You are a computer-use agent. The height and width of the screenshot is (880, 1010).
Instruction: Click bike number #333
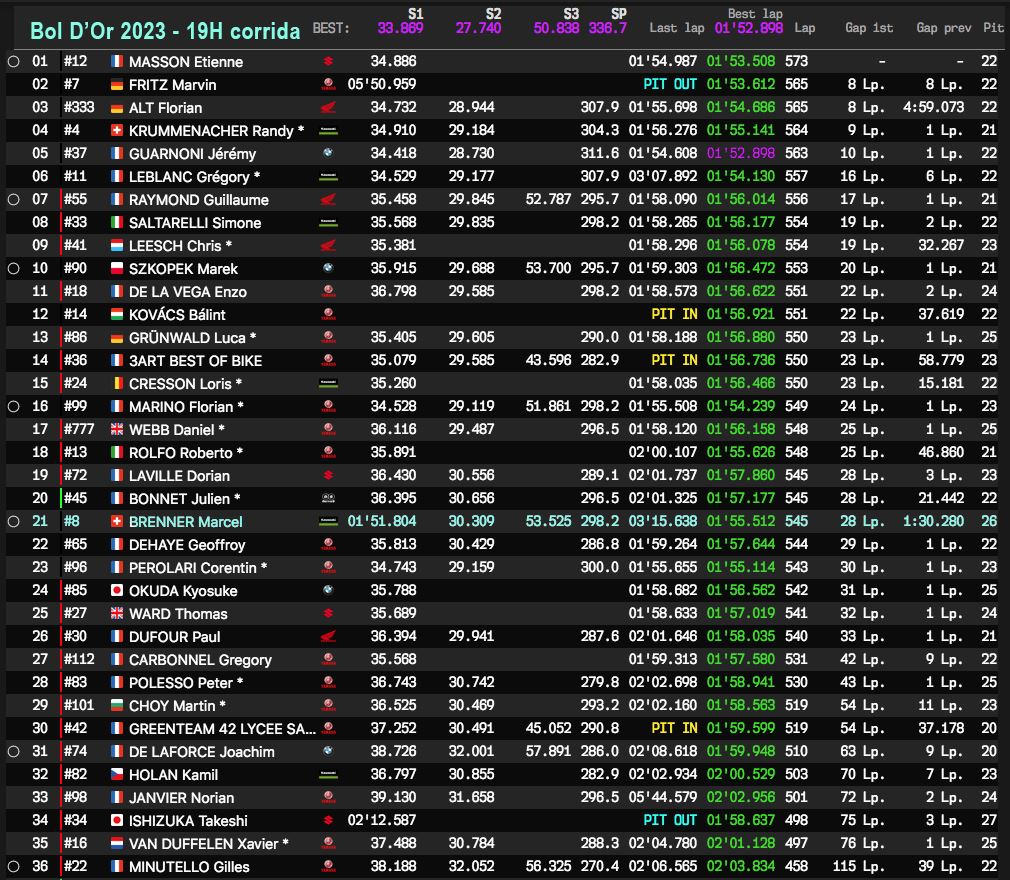point(79,107)
